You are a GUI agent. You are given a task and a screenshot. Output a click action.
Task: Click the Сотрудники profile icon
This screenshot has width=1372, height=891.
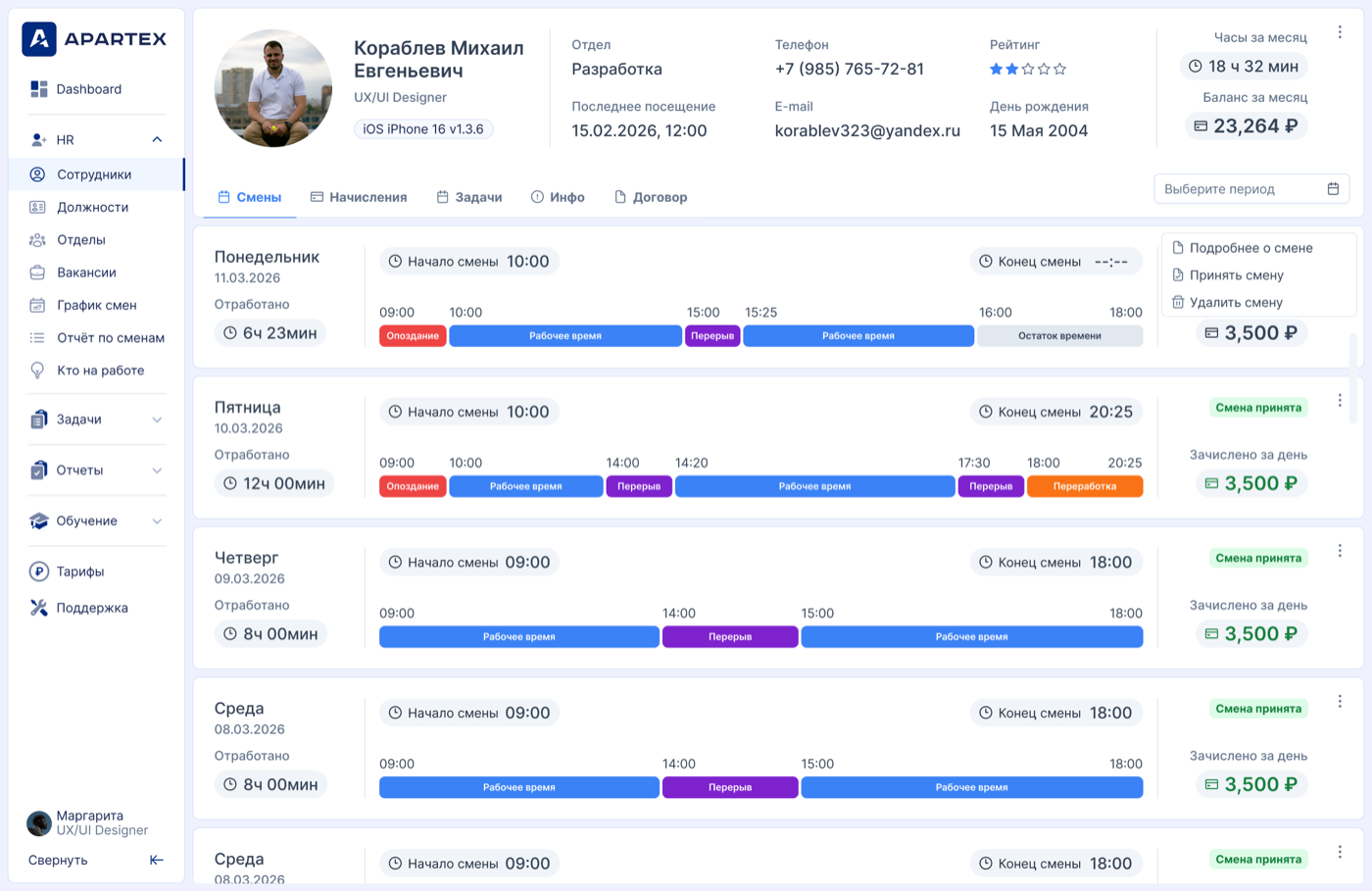tap(37, 174)
